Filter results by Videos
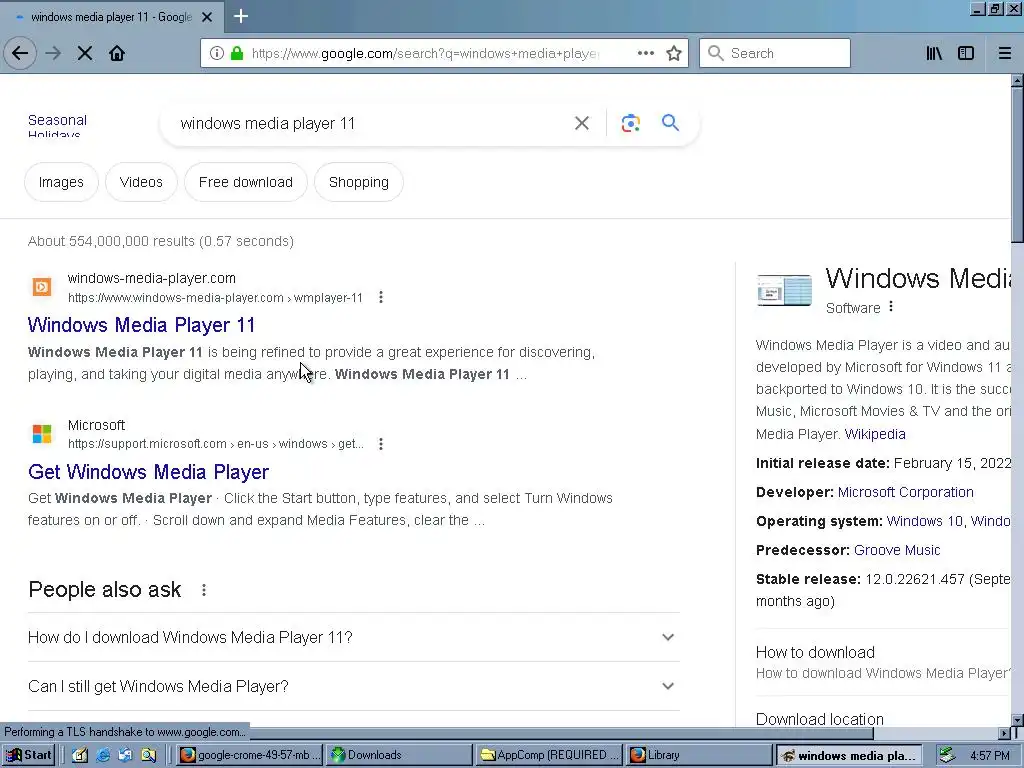The image size is (1024, 768). tap(141, 182)
